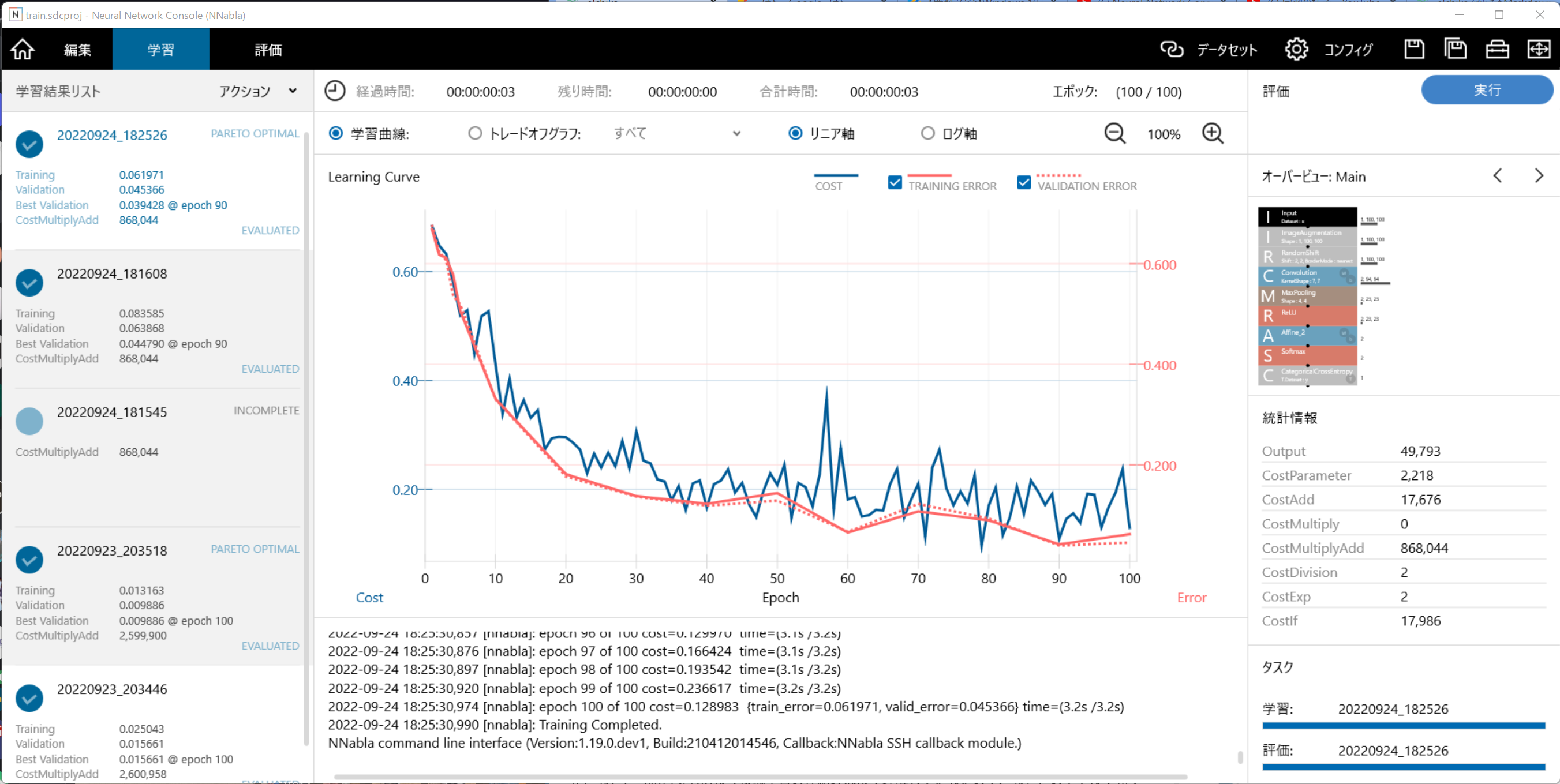Select training result 20220923_203518
The height and width of the screenshot is (784, 1560).
click(x=112, y=550)
